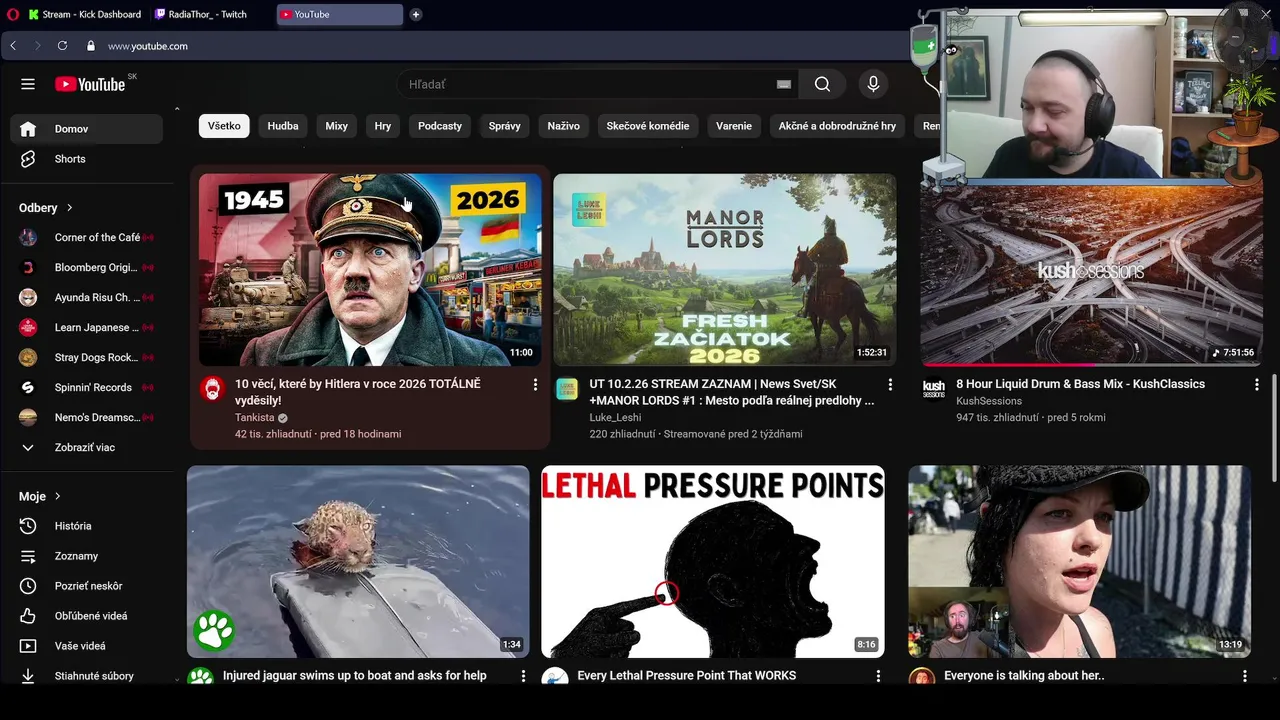Select the Mixy filter chip
This screenshot has height=720, width=1280.
[x=336, y=126]
